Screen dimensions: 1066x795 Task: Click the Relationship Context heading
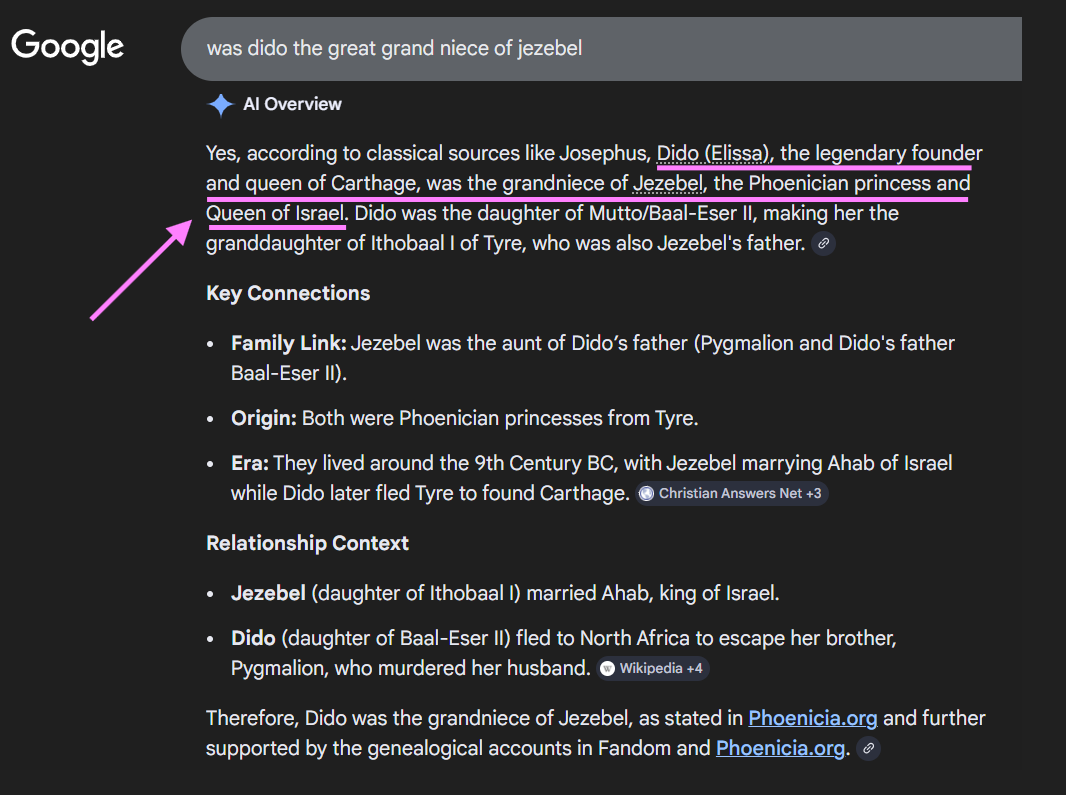(307, 543)
